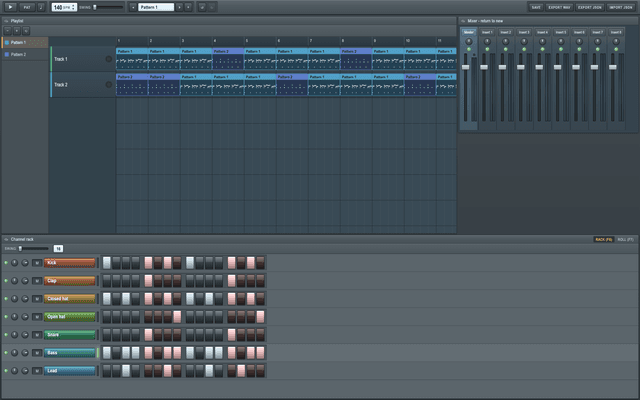This screenshot has height=400, width=640.
Task: Select Pattern 2 clip at bar 1 on Track 2
Action: [x=132, y=84]
